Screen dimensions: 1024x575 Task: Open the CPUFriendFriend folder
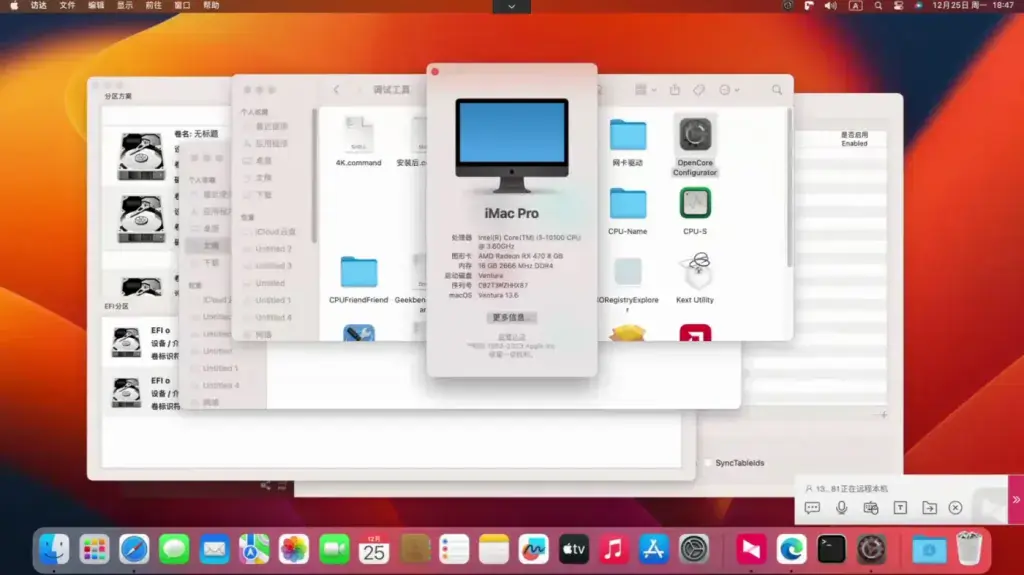tap(359, 272)
